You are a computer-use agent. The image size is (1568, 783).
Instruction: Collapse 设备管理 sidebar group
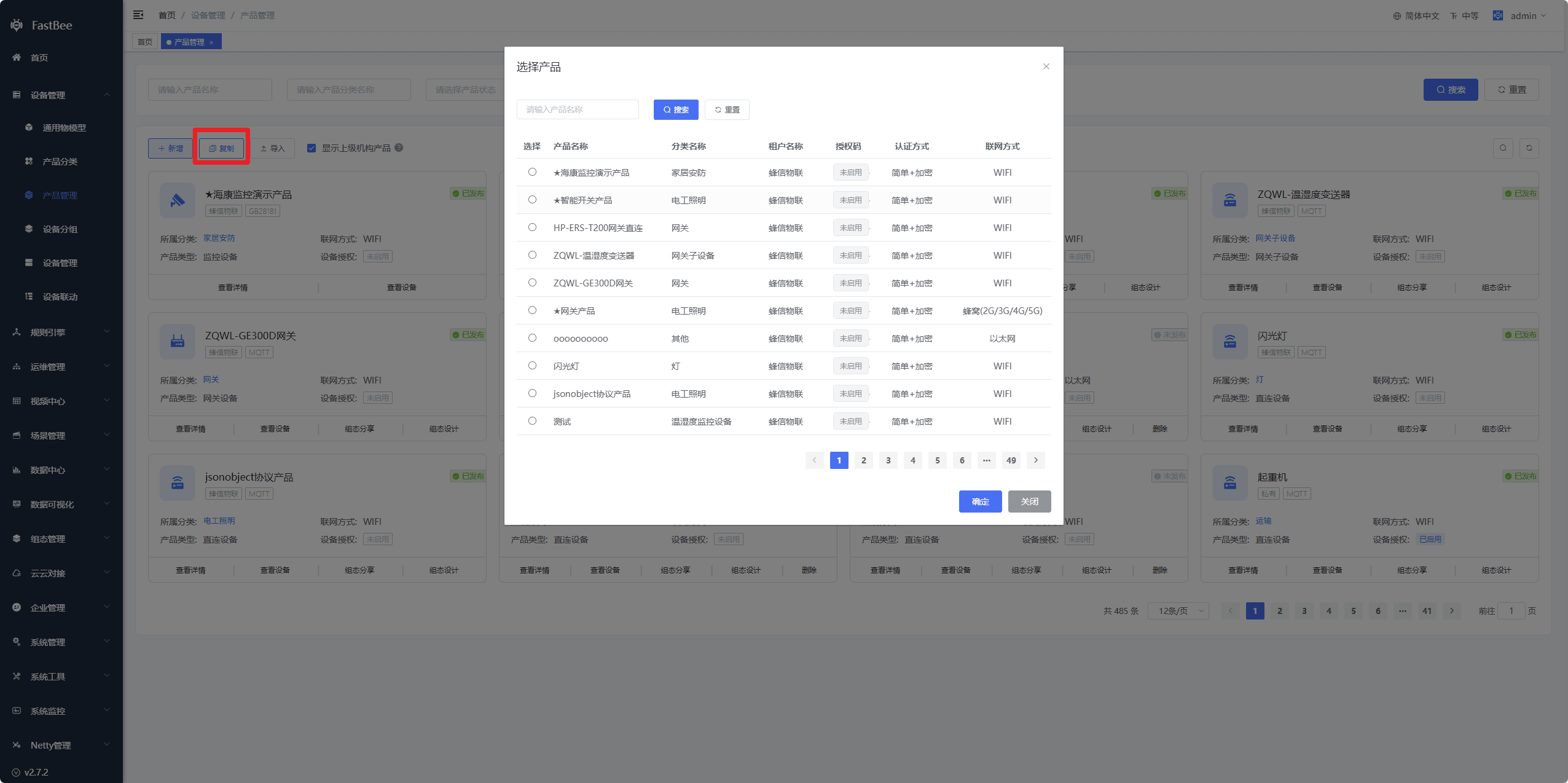pyautogui.click(x=61, y=95)
